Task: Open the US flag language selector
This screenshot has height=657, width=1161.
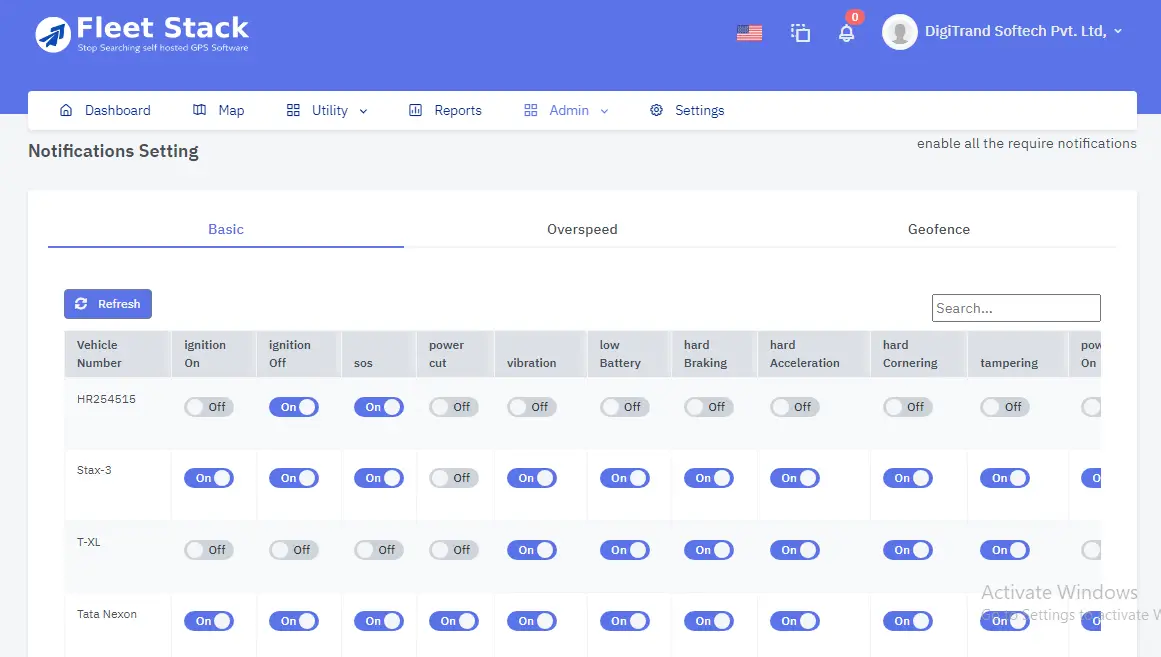Action: (x=749, y=33)
